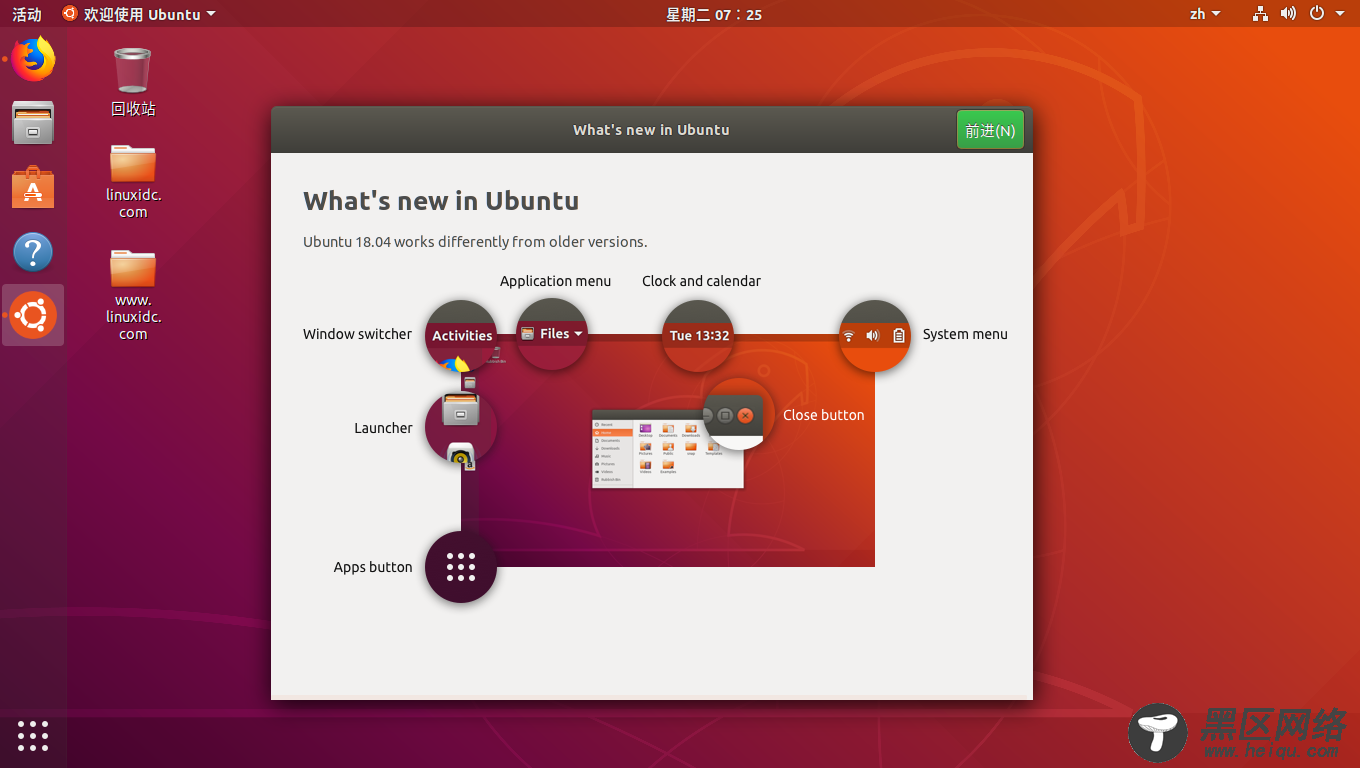Click the 'Window switcher' label
Screen dimensions: 1360x768
357,334
